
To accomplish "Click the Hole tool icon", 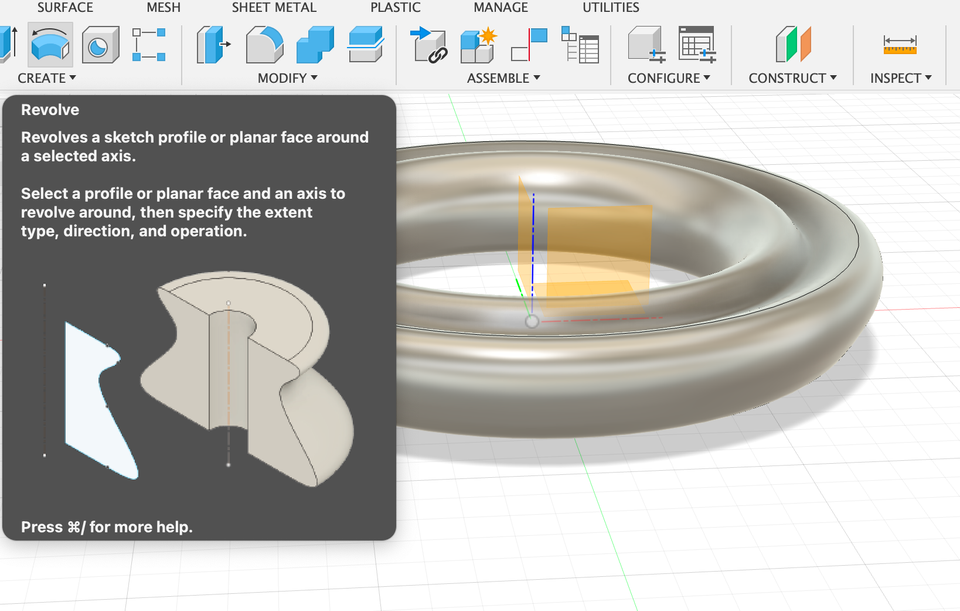I will tap(100, 45).
